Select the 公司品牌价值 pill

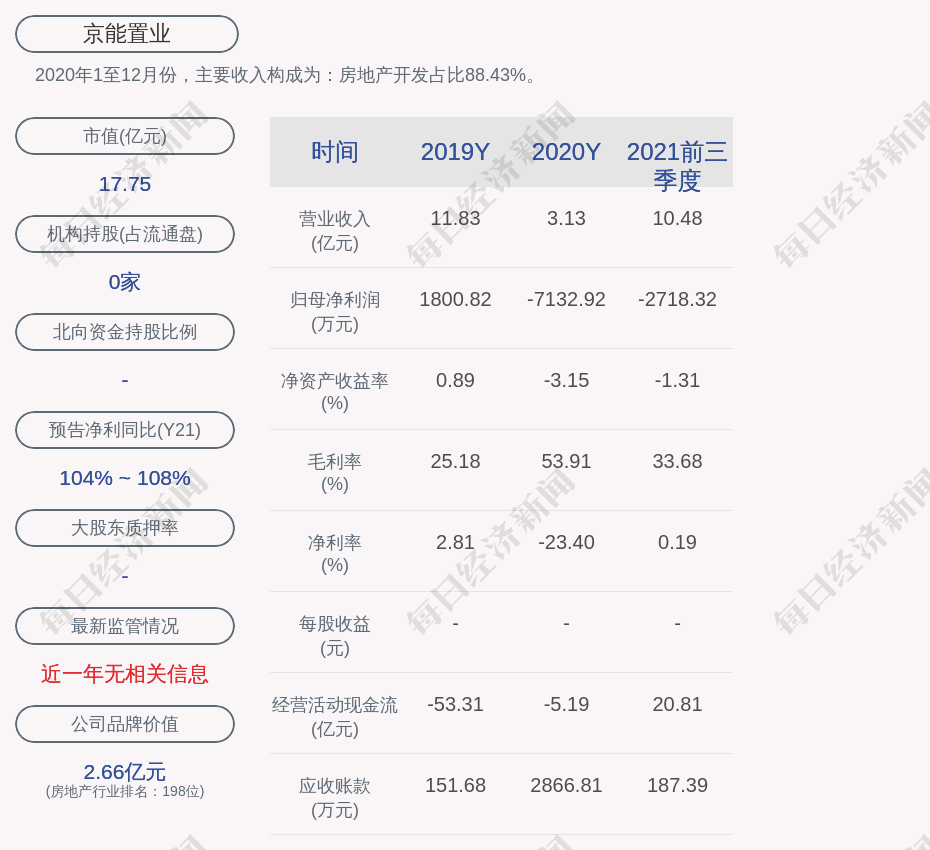click(125, 724)
